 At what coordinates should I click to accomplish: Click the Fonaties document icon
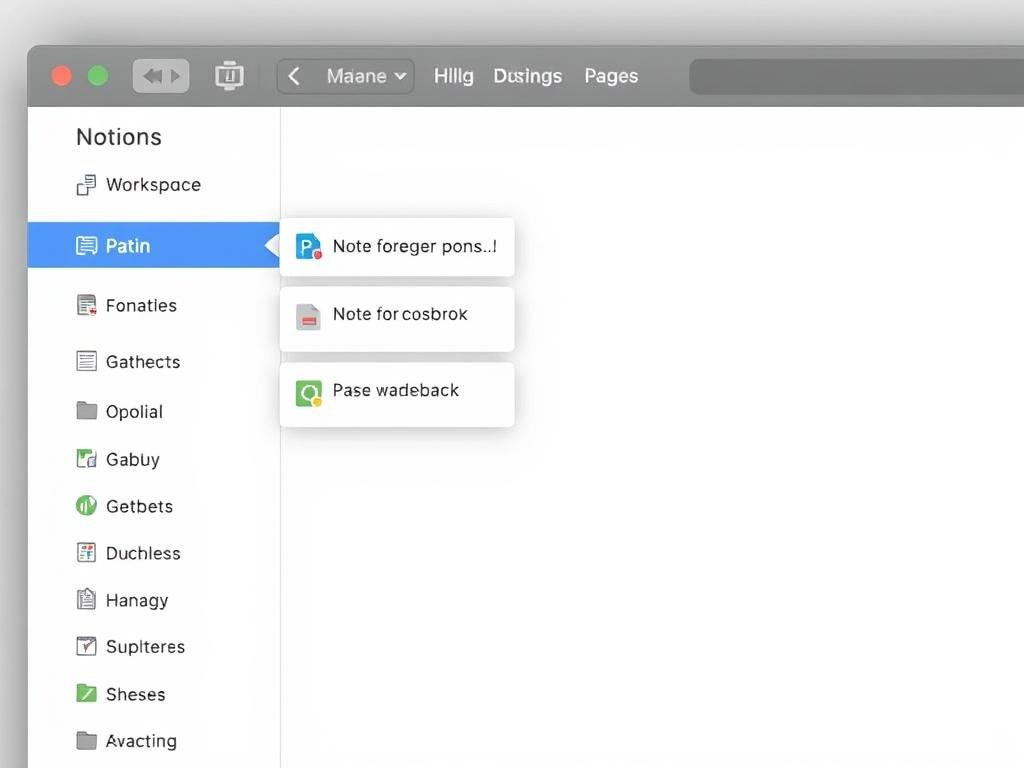pyautogui.click(x=86, y=305)
